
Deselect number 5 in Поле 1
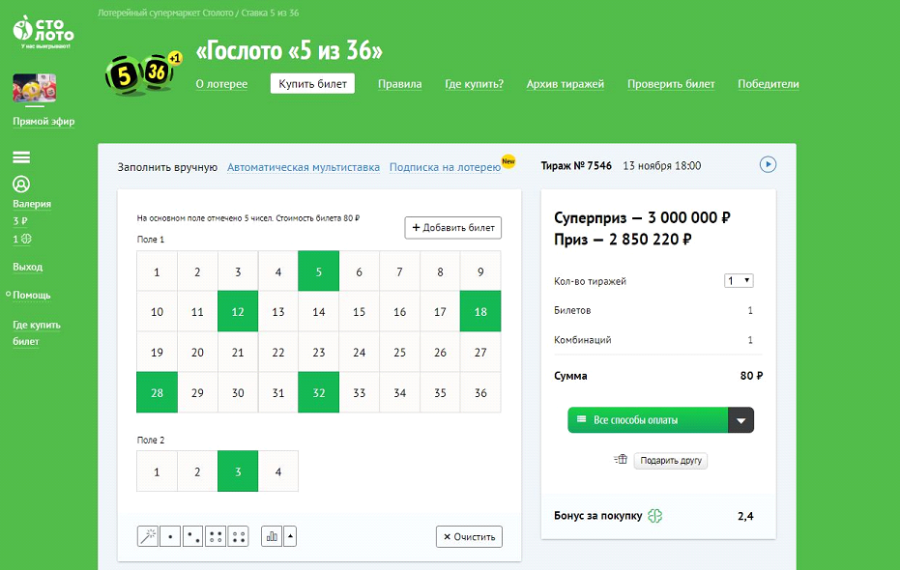[x=319, y=271]
